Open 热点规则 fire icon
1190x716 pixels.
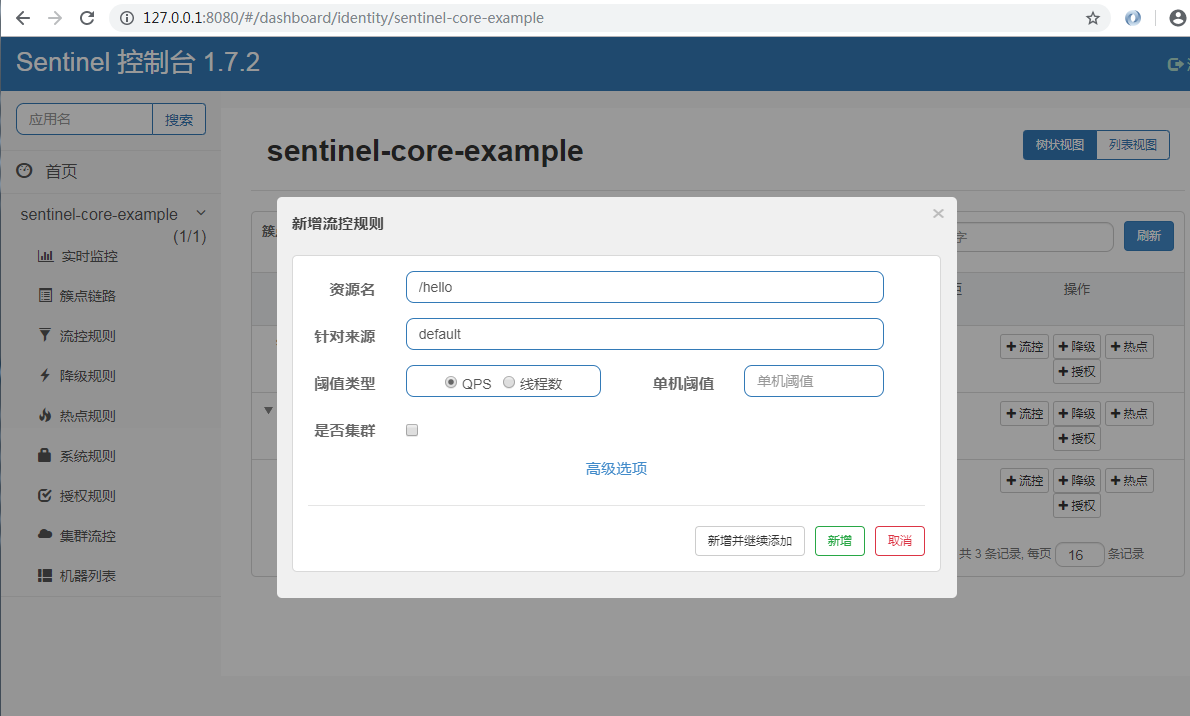point(45,415)
